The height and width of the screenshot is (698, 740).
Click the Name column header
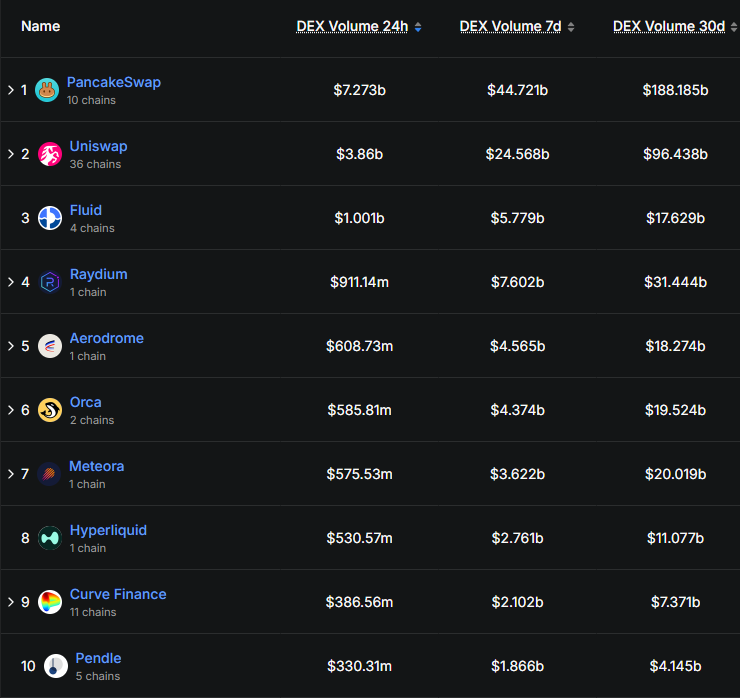tap(41, 26)
